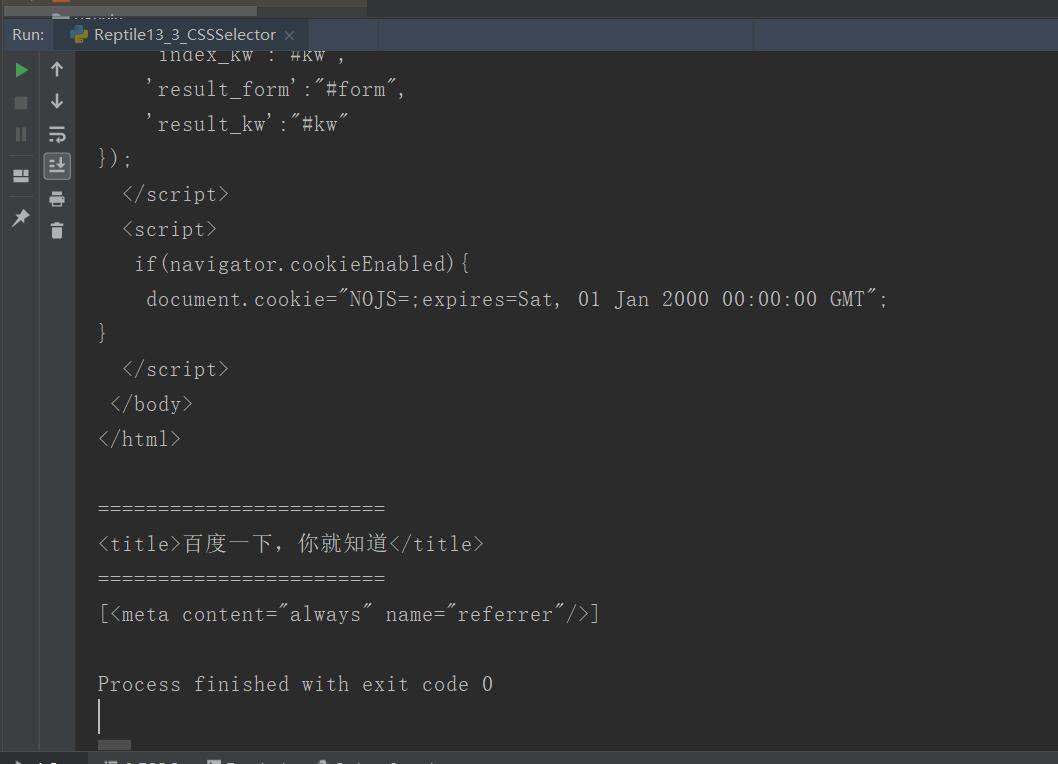
Task: Rerun the script with the green play icon
Action: pyautogui.click(x=21, y=70)
